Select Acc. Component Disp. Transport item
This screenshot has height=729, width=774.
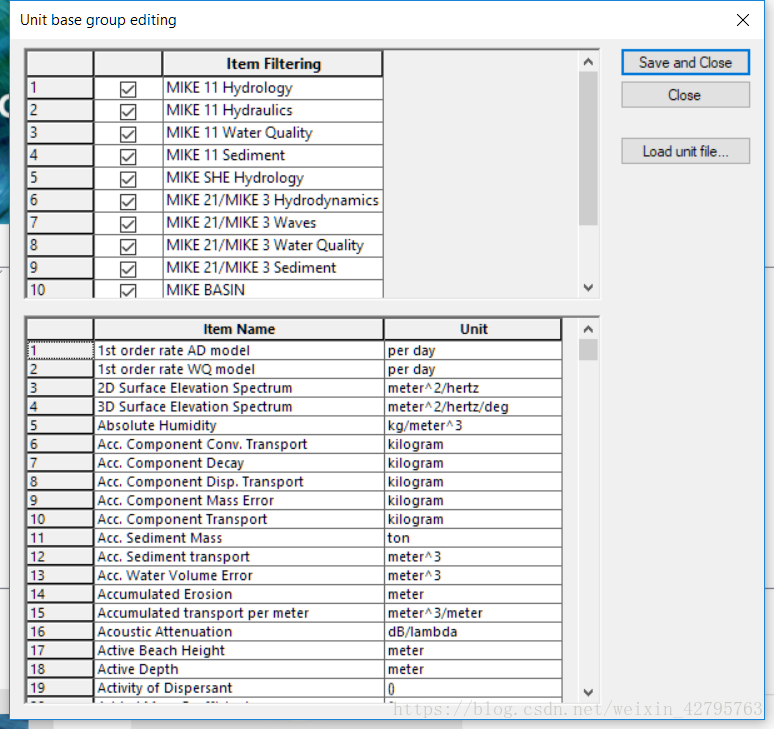(x=239, y=482)
